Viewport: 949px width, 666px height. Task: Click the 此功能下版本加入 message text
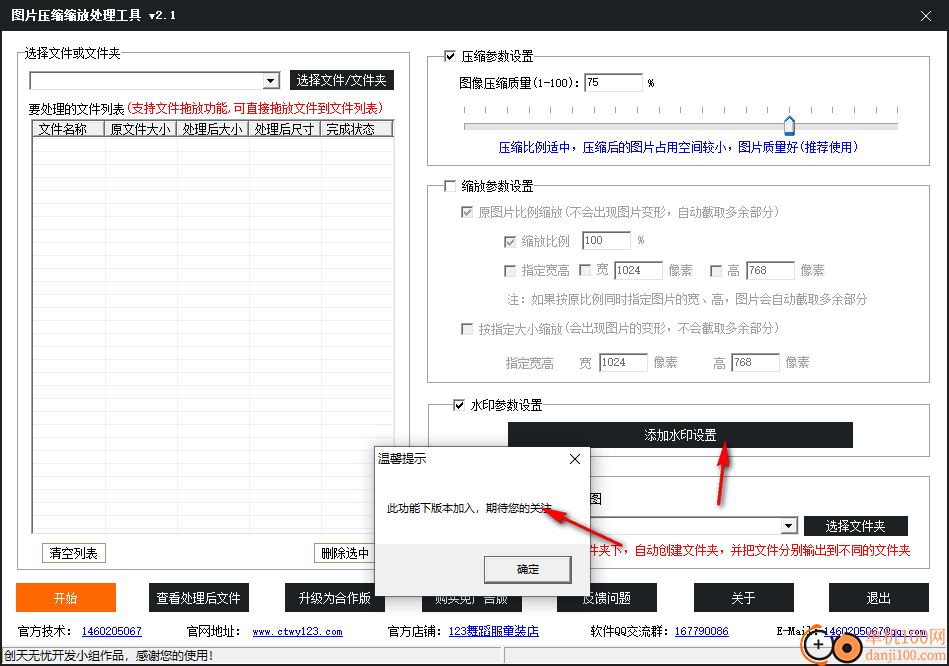(x=469, y=508)
